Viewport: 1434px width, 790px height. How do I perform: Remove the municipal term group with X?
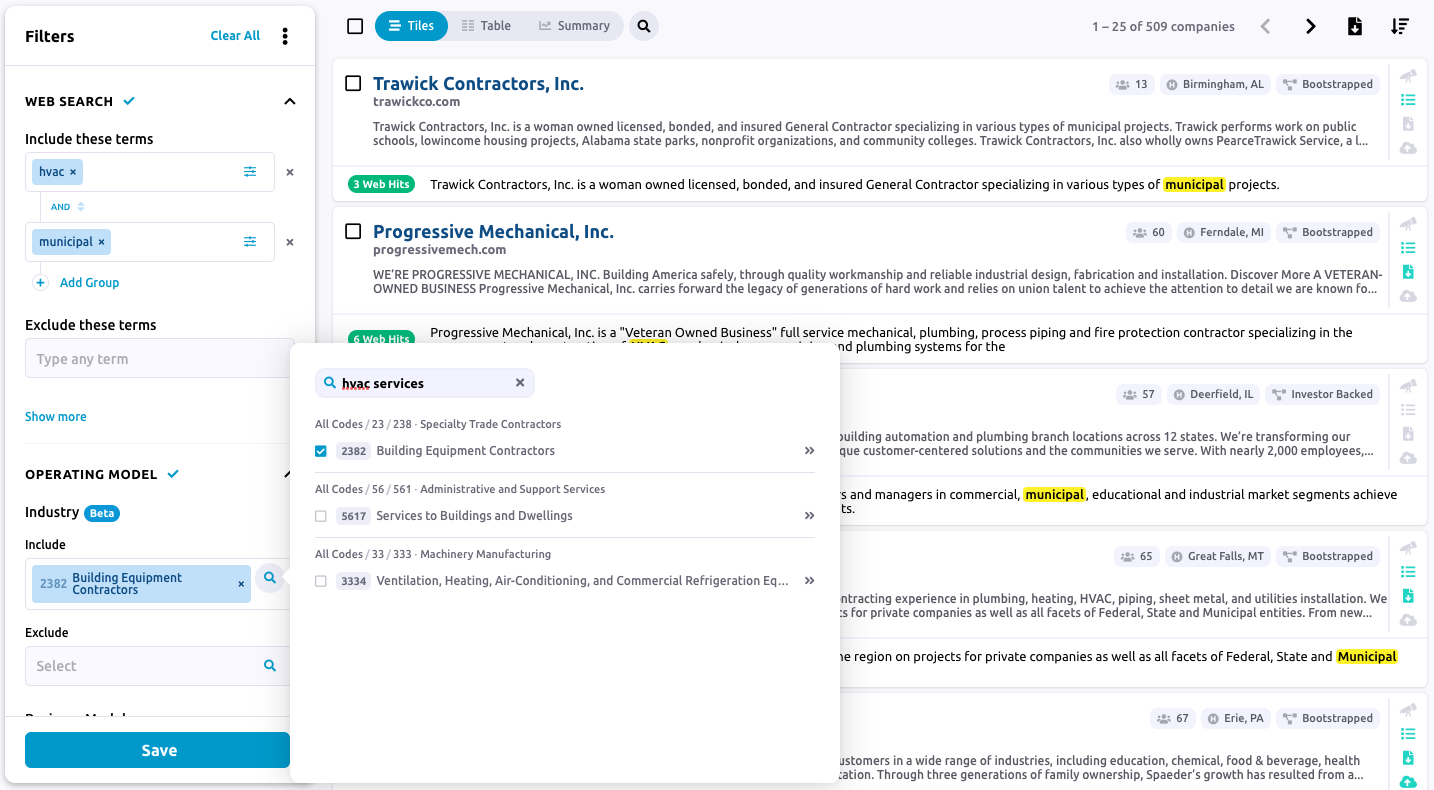(x=290, y=242)
